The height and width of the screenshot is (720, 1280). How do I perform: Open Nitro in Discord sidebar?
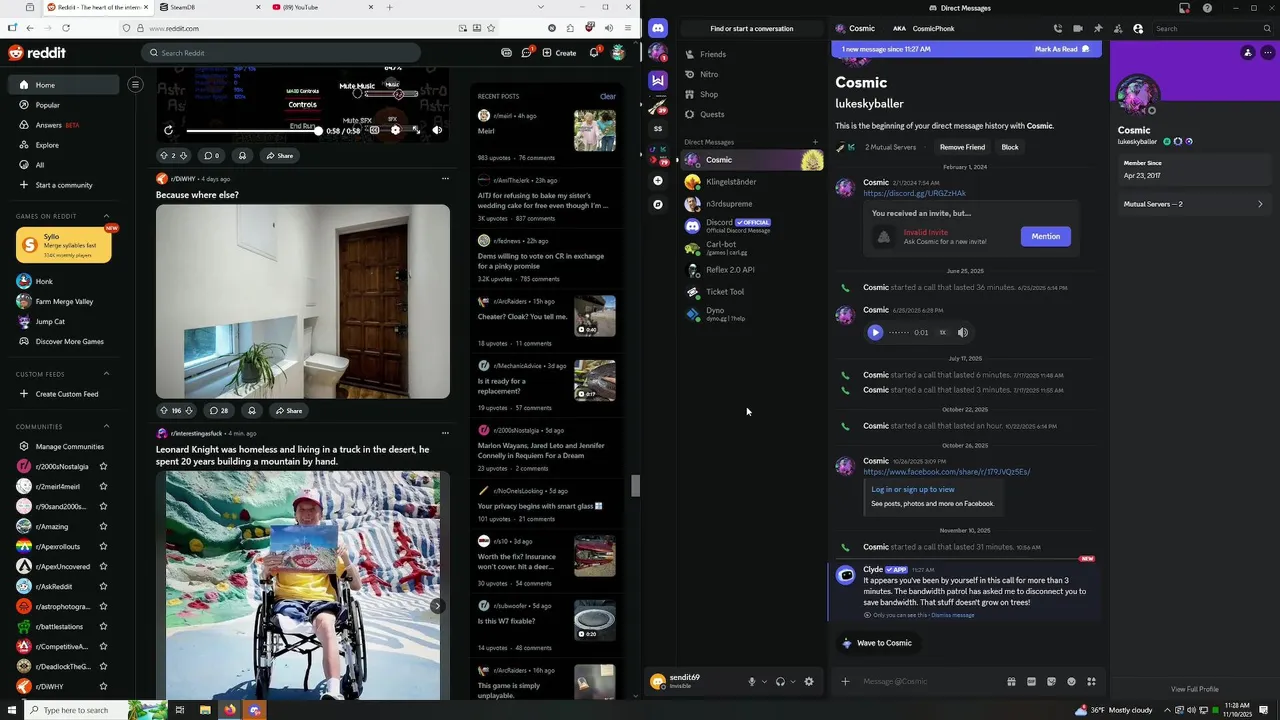coord(752,74)
